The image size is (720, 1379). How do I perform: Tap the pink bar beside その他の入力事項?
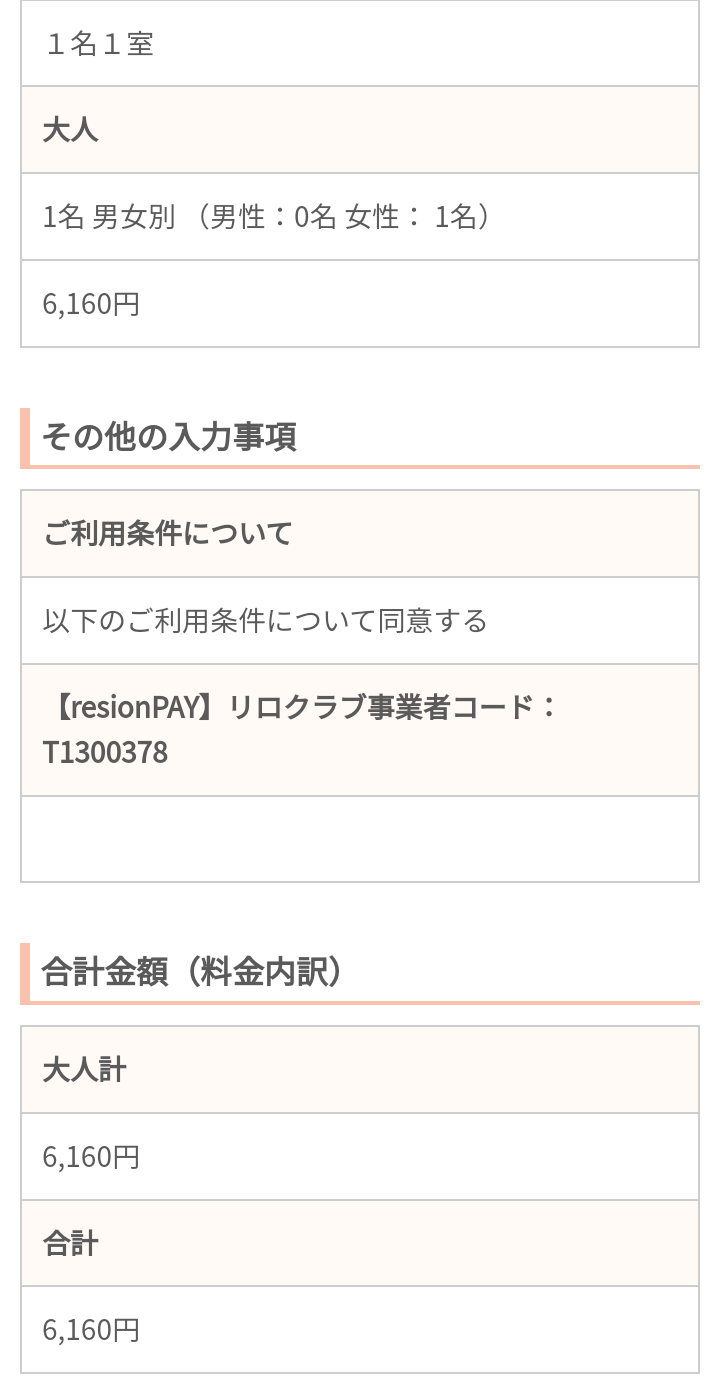click(25, 437)
